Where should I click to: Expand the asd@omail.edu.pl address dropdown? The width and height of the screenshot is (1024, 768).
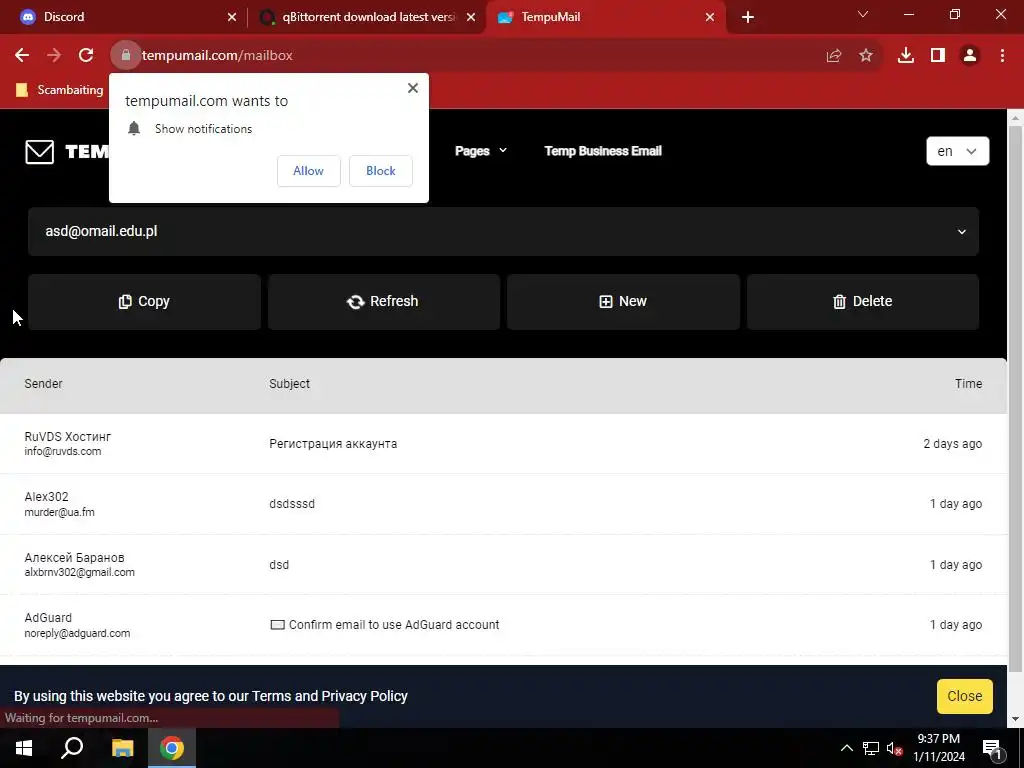click(504, 232)
